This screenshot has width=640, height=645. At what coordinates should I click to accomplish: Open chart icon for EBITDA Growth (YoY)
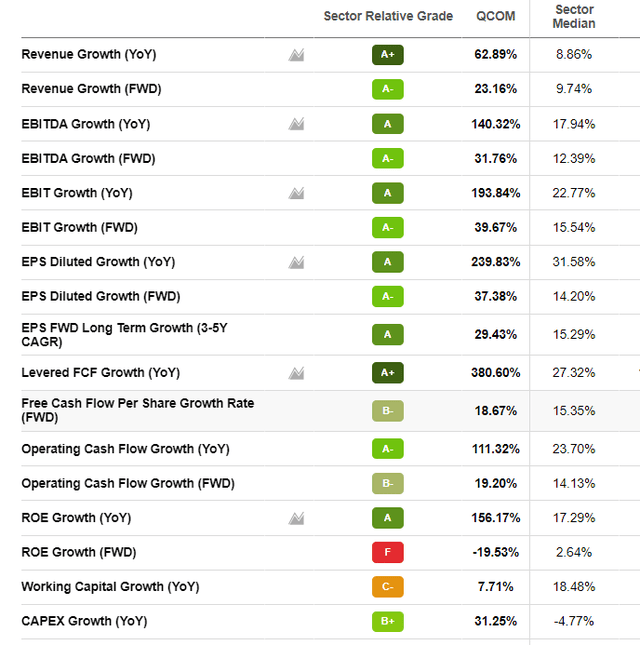(x=296, y=124)
